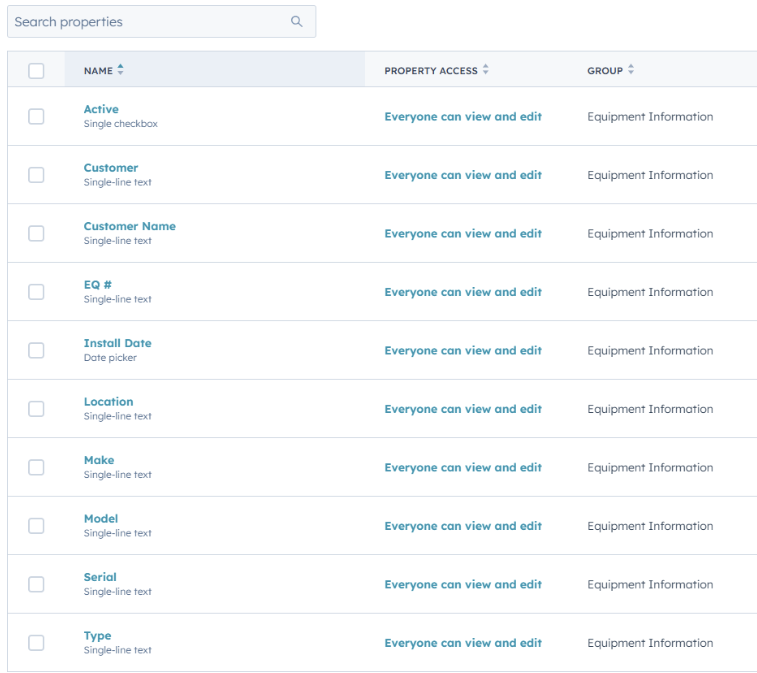Click Equipment Information in EQ # row

pyautogui.click(x=650, y=292)
